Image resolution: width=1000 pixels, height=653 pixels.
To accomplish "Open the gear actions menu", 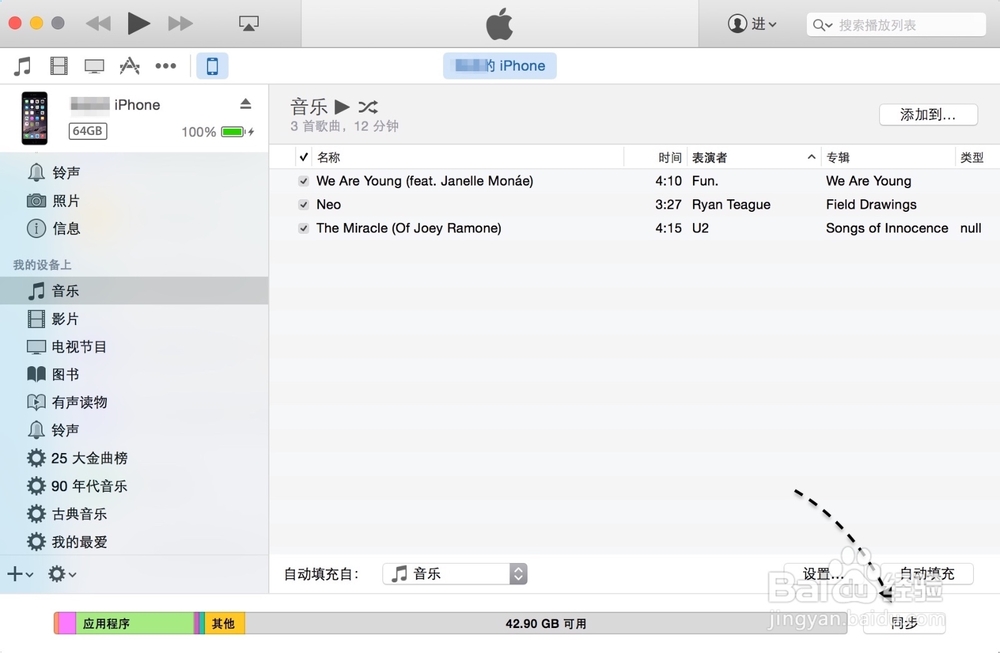I will point(62,575).
